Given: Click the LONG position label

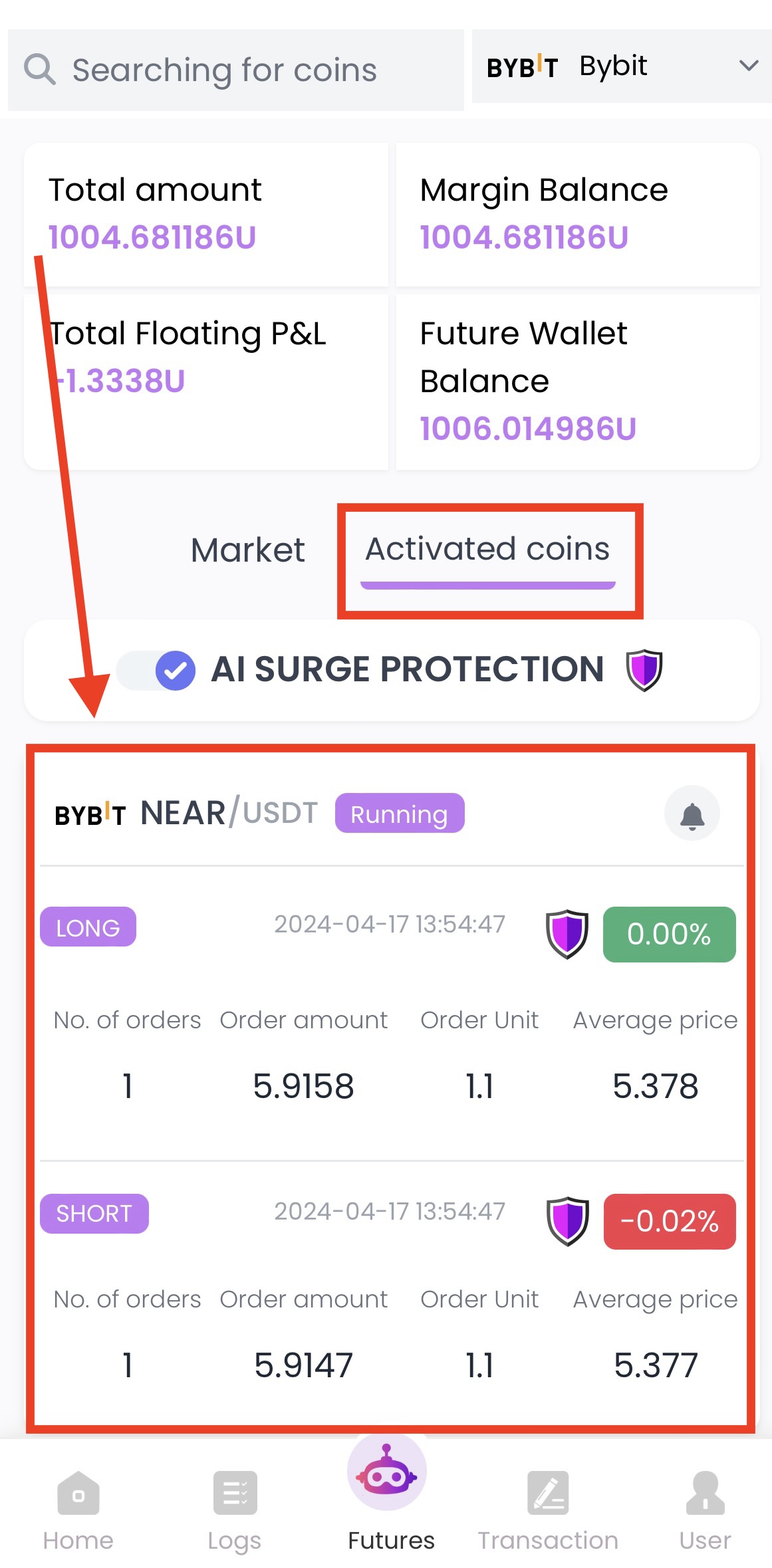Looking at the screenshot, I should pyautogui.click(x=88, y=927).
